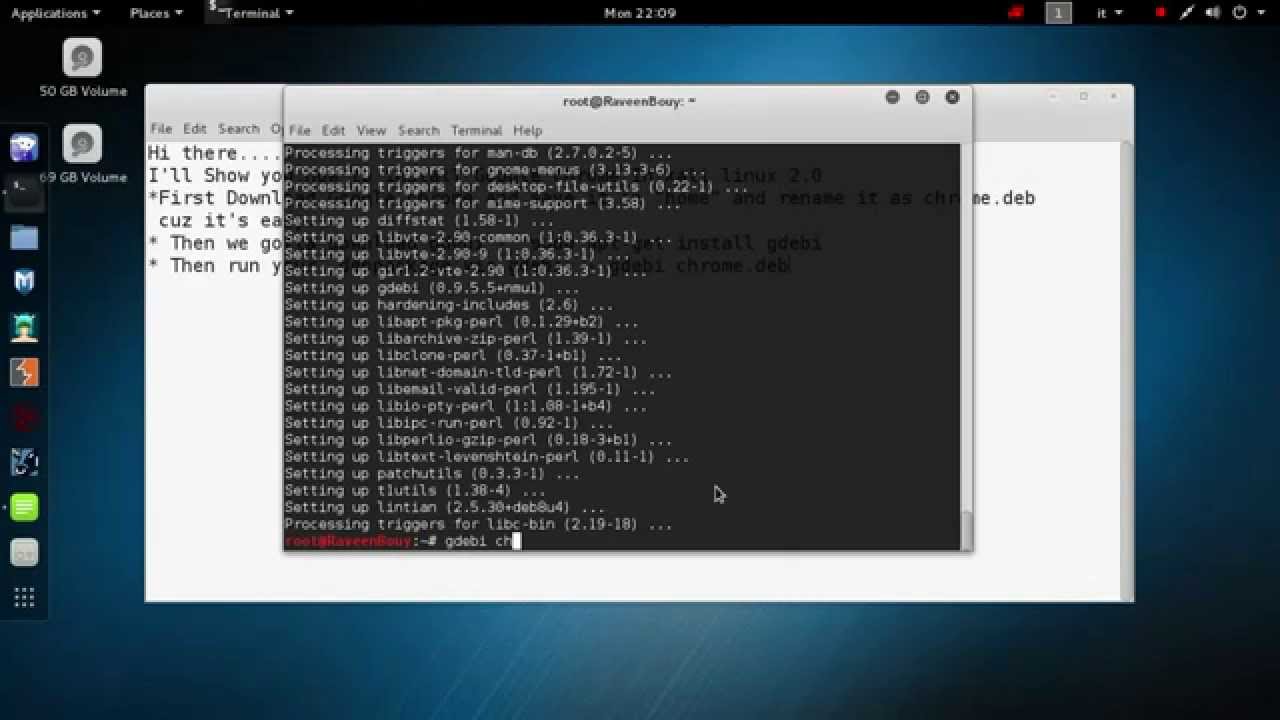
Task: Click line 'Setting up gdebi (0.9.5.5+nmu1)'
Action: click(432, 288)
